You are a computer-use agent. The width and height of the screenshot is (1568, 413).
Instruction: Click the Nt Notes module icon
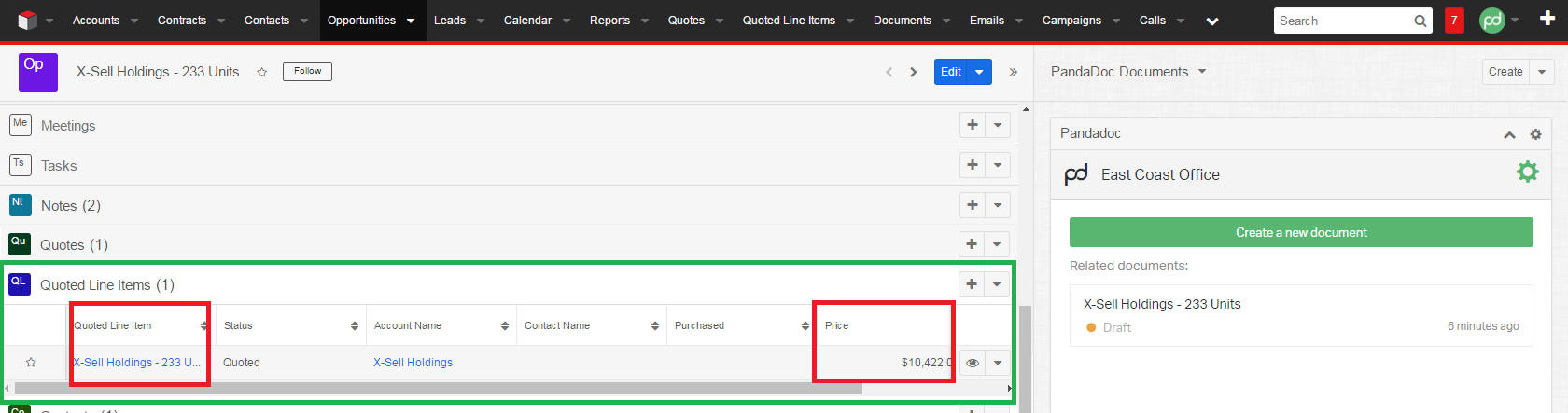[20, 204]
